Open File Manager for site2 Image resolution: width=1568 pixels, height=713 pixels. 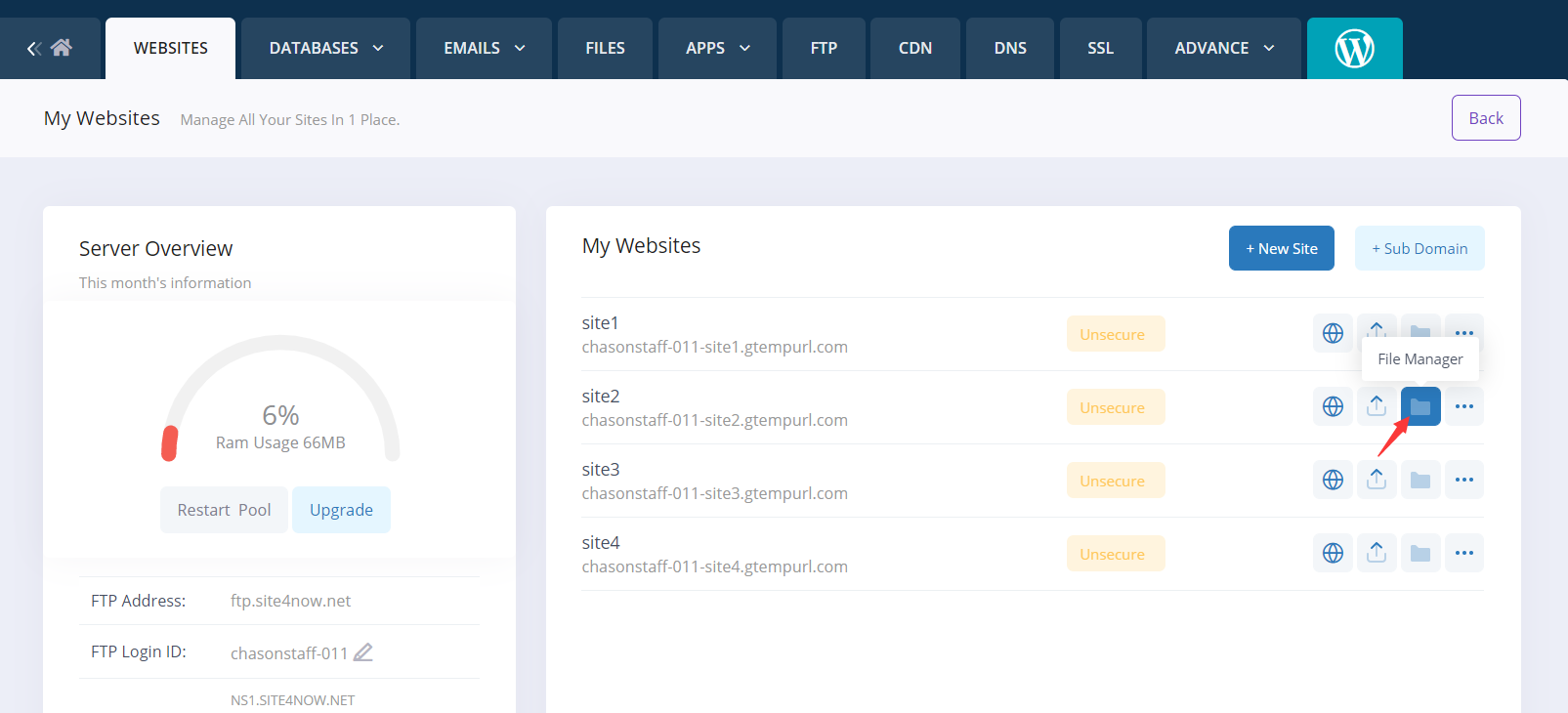click(x=1420, y=406)
